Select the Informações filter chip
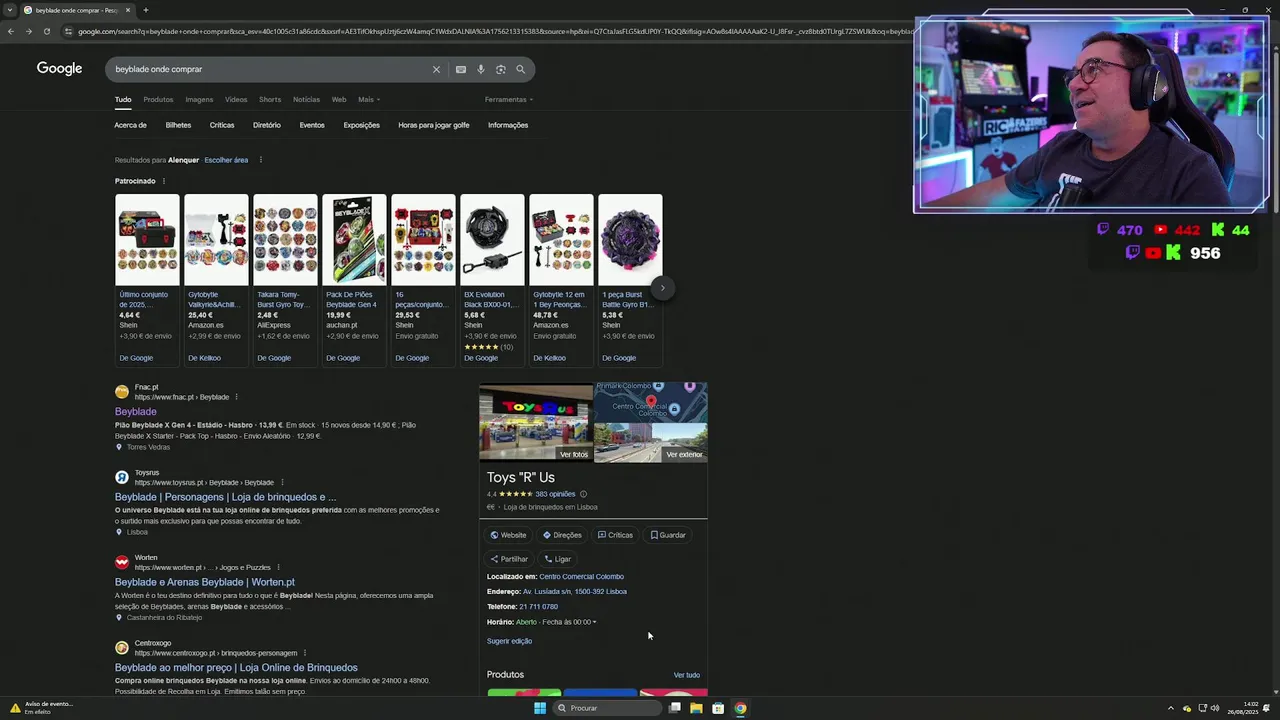 click(x=508, y=125)
